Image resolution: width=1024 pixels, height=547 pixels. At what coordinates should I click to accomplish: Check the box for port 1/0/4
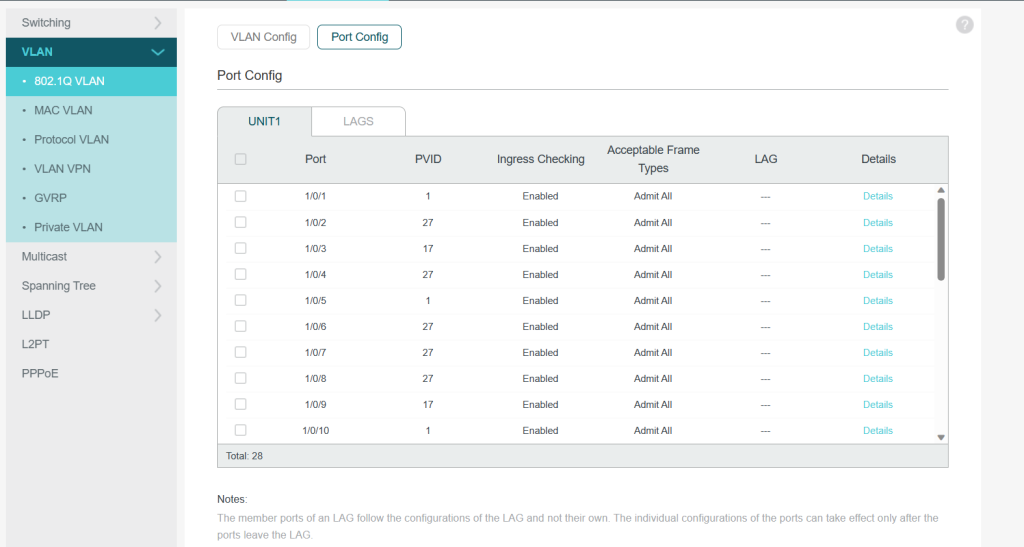[240, 274]
